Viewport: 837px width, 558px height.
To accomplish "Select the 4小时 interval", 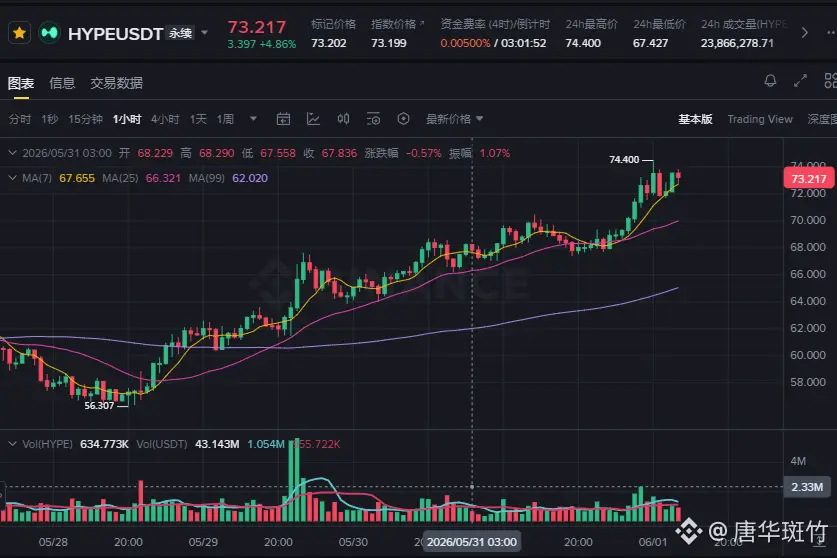I will click(165, 119).
